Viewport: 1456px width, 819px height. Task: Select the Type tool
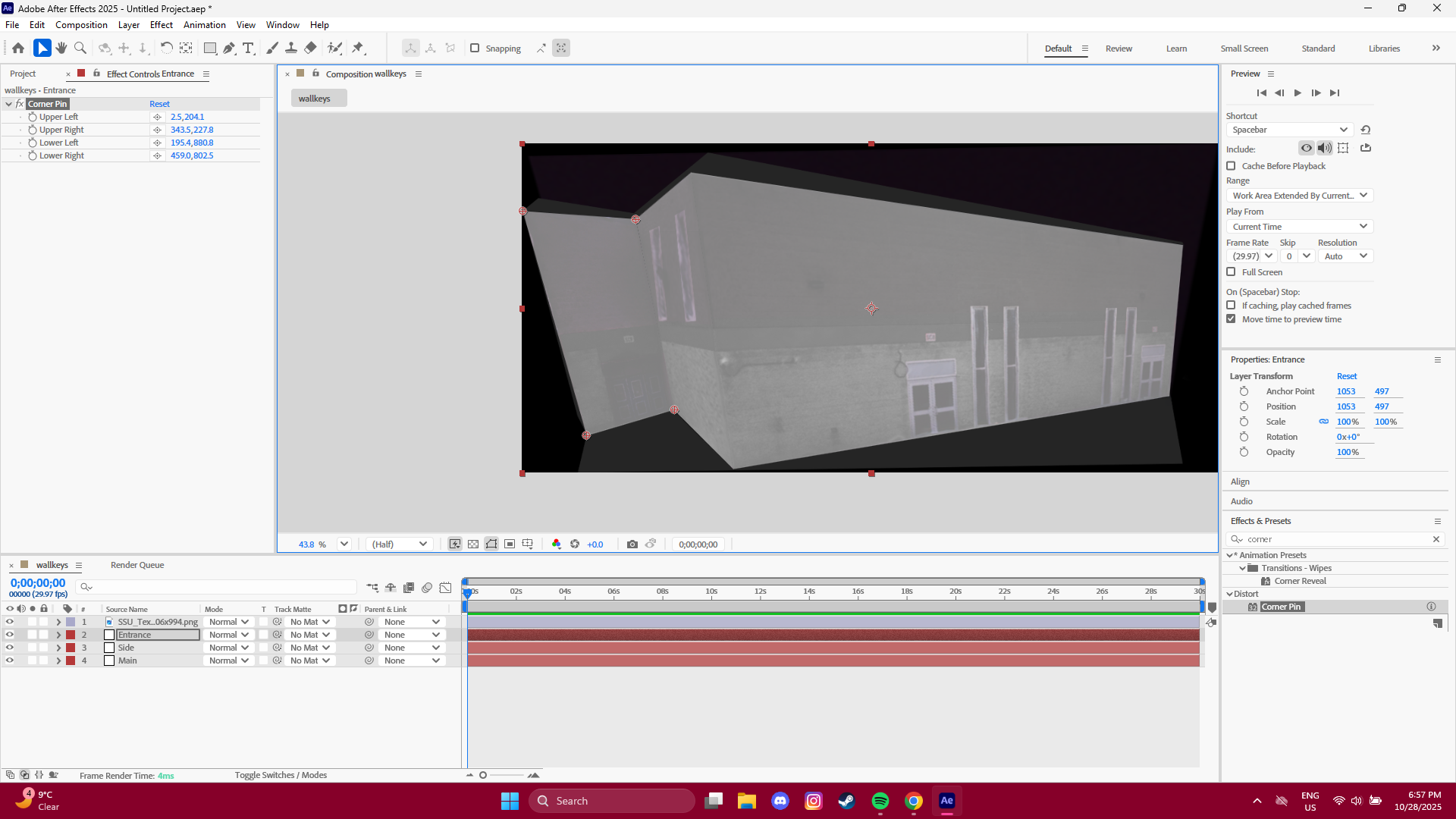point(248,48)
